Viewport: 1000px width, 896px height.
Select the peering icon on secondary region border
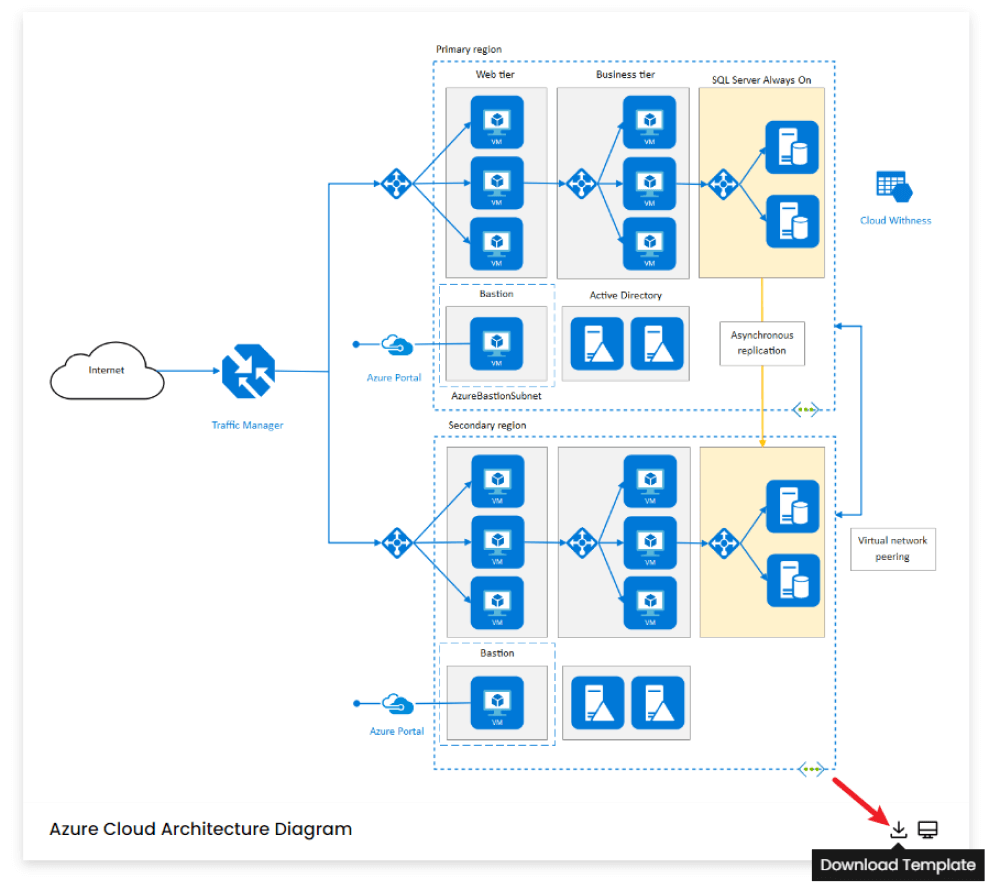point(811,769)
